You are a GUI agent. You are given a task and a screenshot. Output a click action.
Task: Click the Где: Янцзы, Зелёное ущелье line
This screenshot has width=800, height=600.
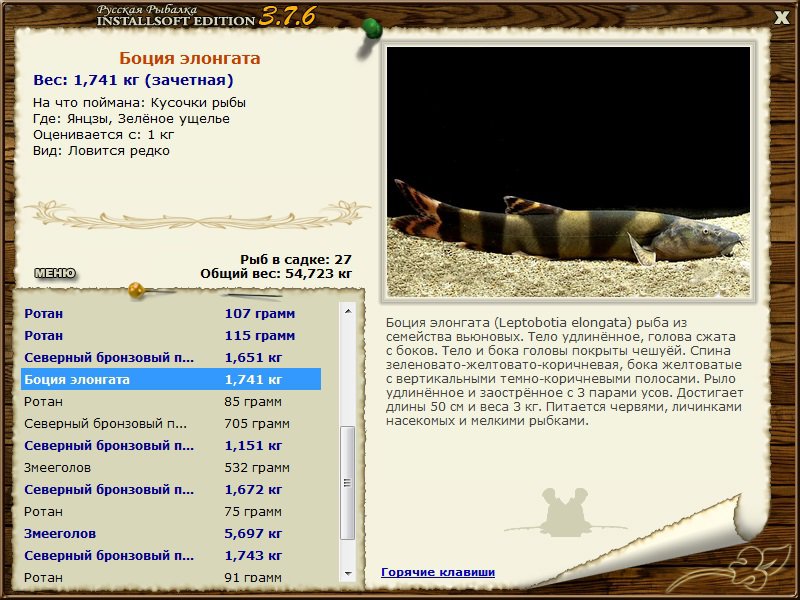(131, 119)
